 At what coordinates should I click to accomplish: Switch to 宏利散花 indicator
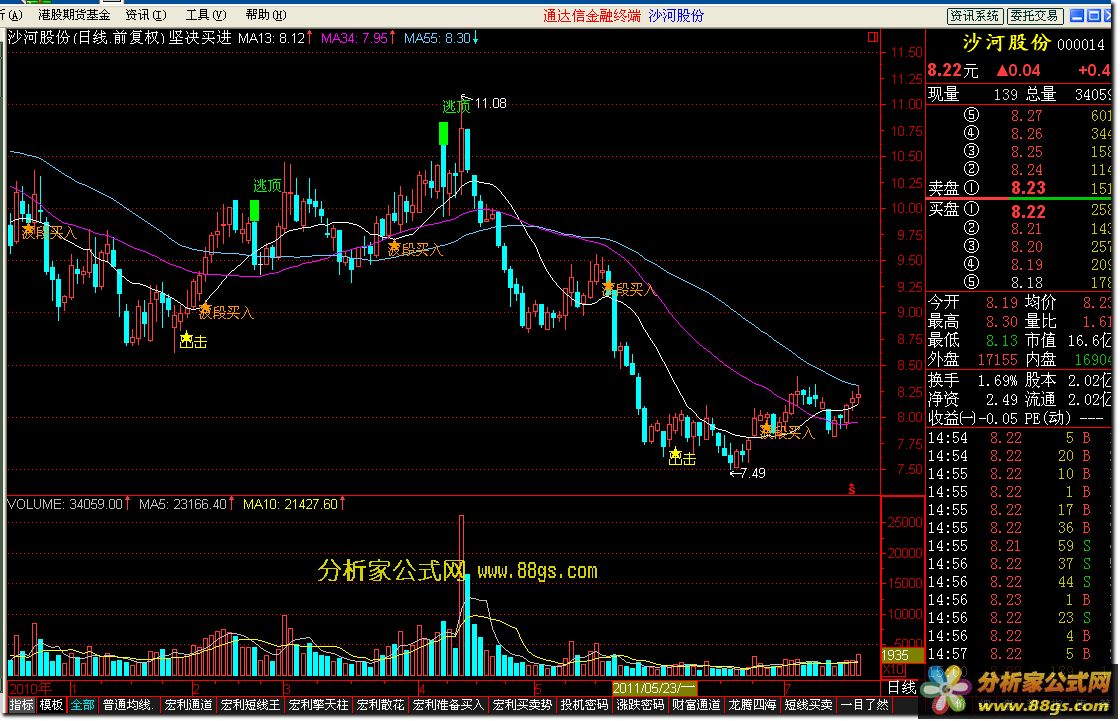(381, 705)
